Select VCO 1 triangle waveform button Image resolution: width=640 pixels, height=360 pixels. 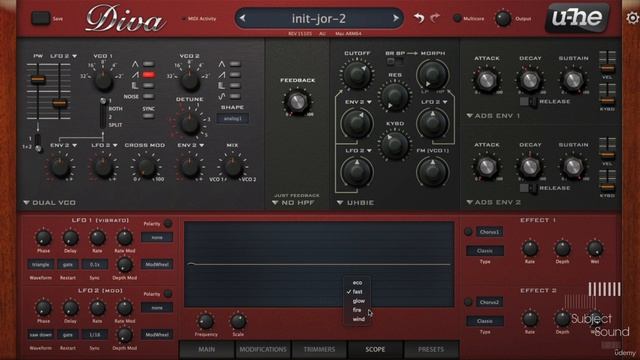point(149,64)
